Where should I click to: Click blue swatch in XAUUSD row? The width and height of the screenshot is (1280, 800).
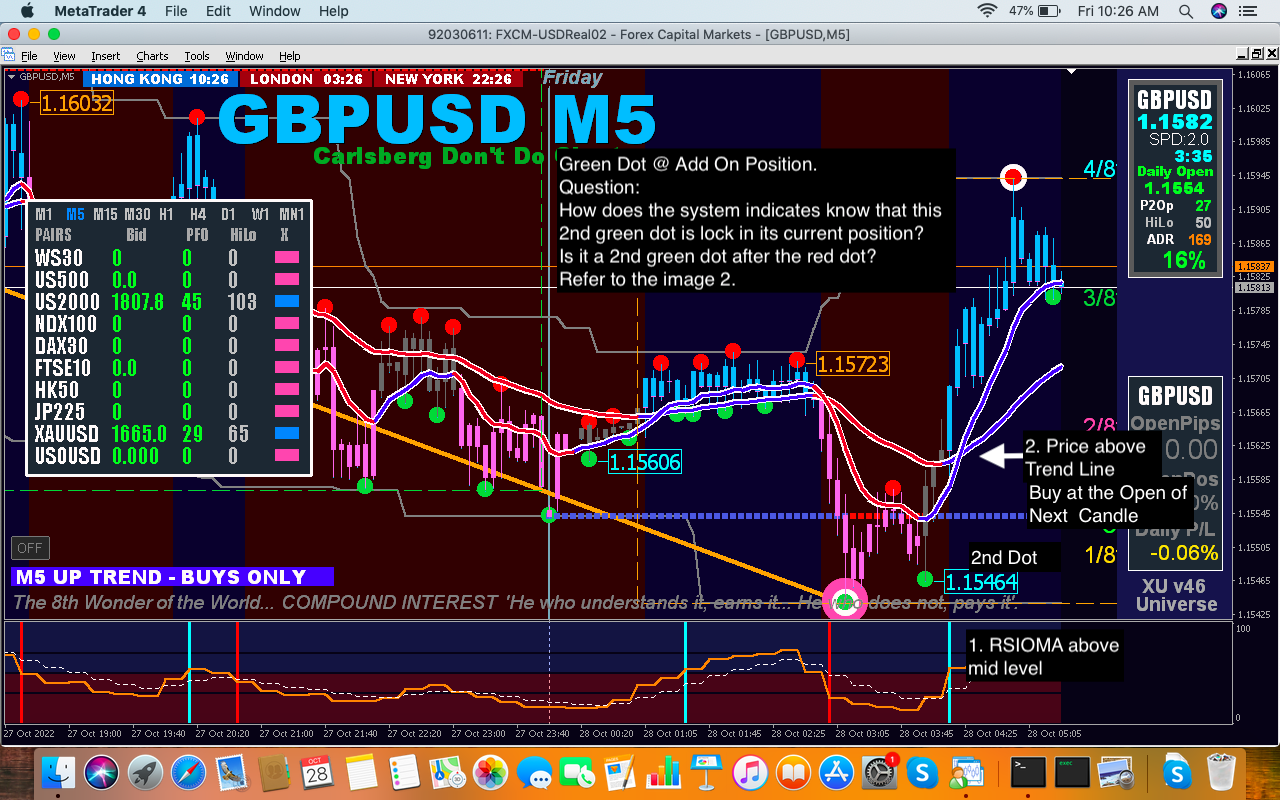tap(287, 434)
